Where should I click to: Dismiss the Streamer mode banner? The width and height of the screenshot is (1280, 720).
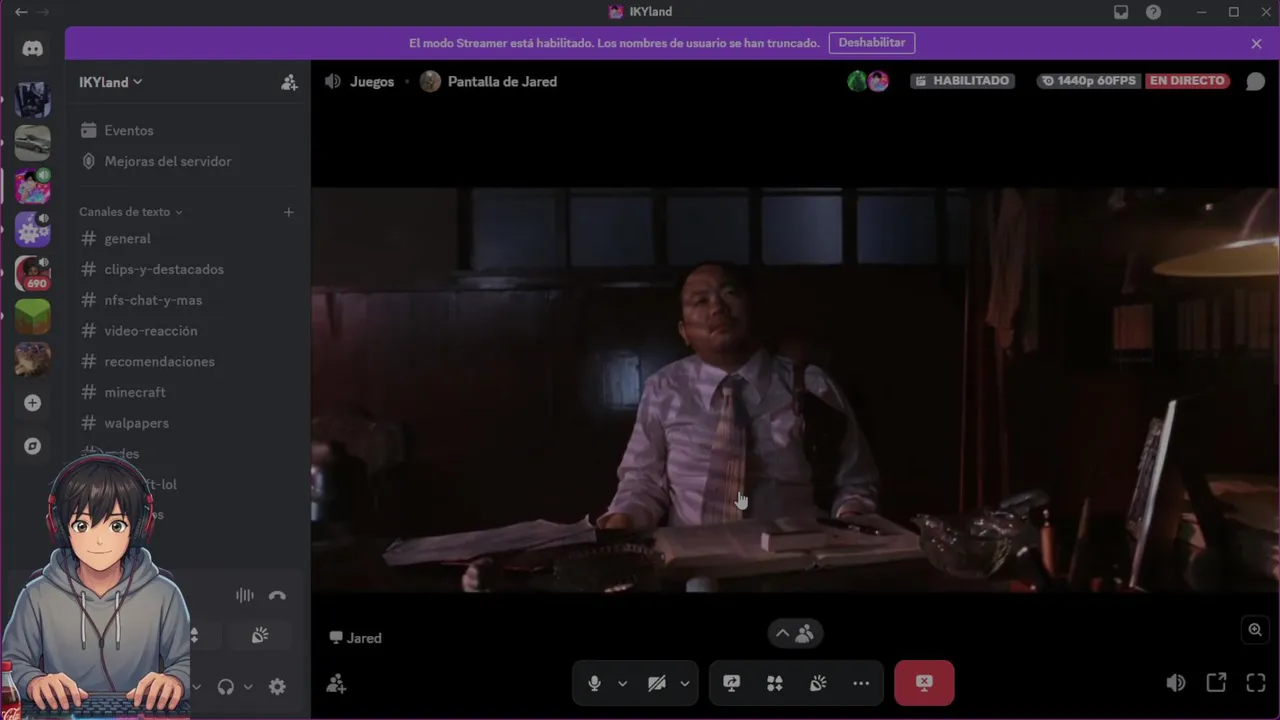[x=1256, y=44]
